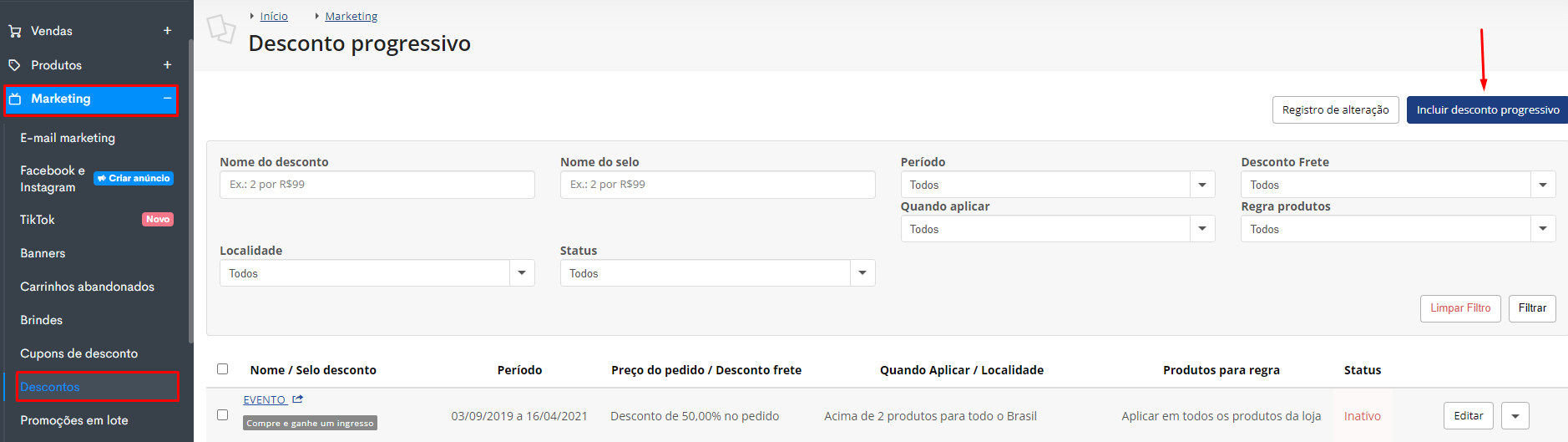This screenshot has height=442, width=1568.
Task: Click the page header discount icon
Action: pos(221,28)
